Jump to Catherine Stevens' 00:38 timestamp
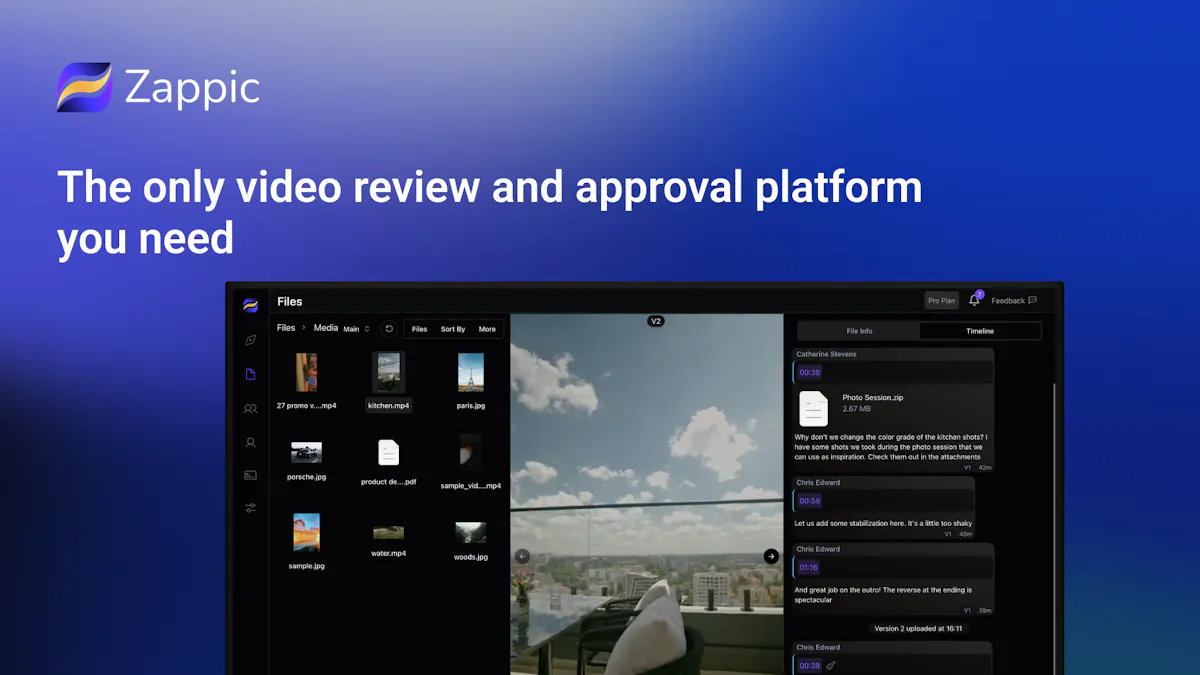The image size is (1200, 675). (810, 372)
